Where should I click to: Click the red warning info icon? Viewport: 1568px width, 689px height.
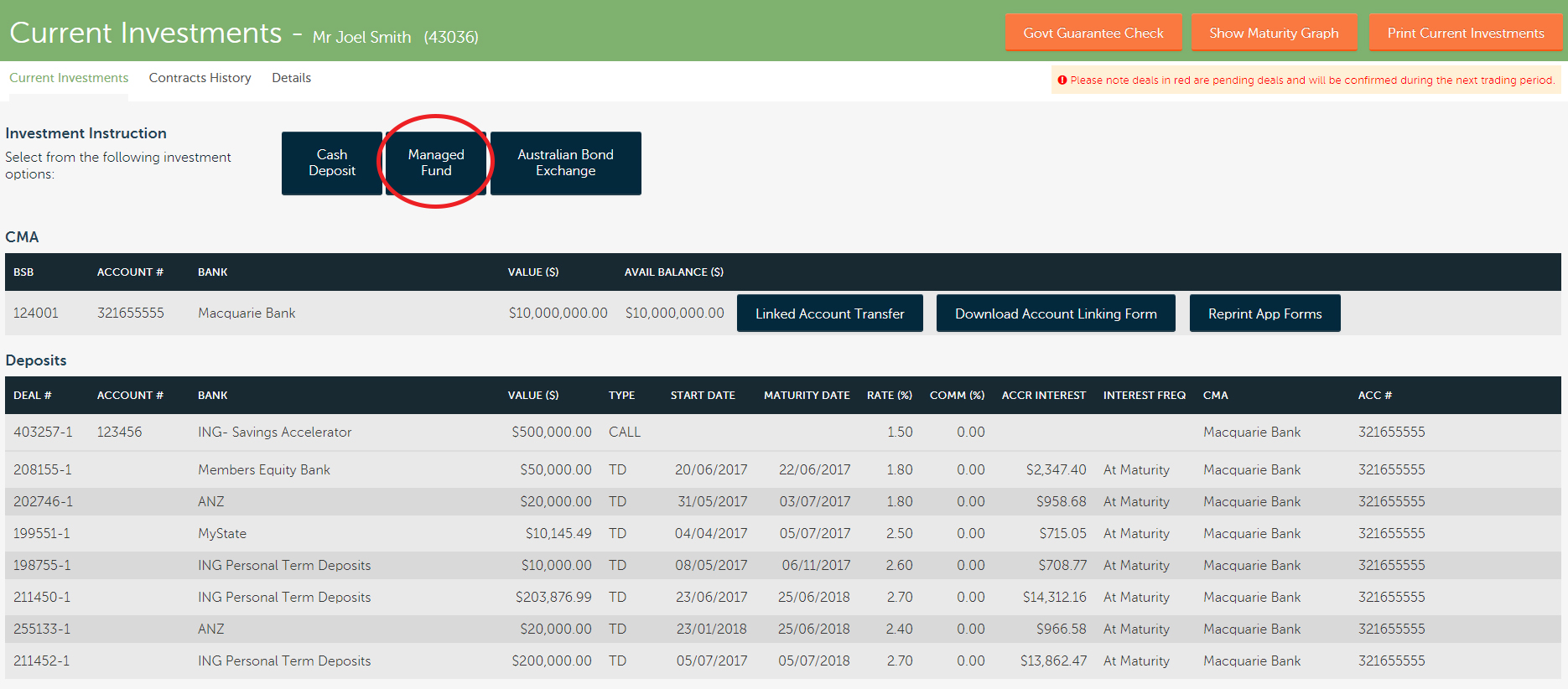coord(1062,80)
